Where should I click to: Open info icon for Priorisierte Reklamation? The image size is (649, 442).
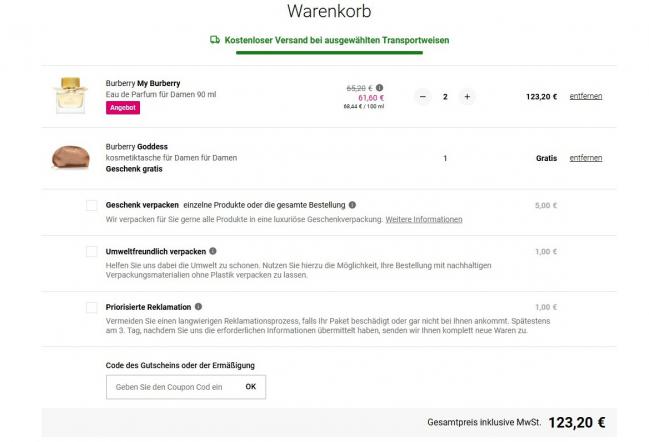[198, 306]
